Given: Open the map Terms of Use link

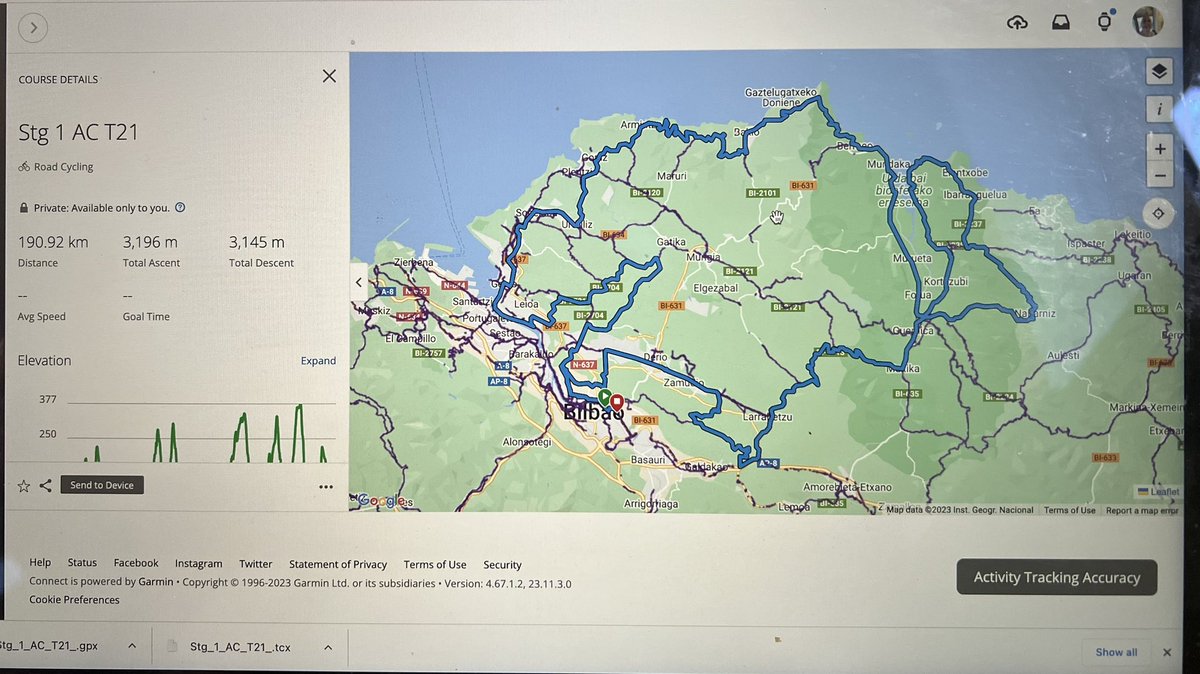Looking at the screenshot, I should [1069, 510].
